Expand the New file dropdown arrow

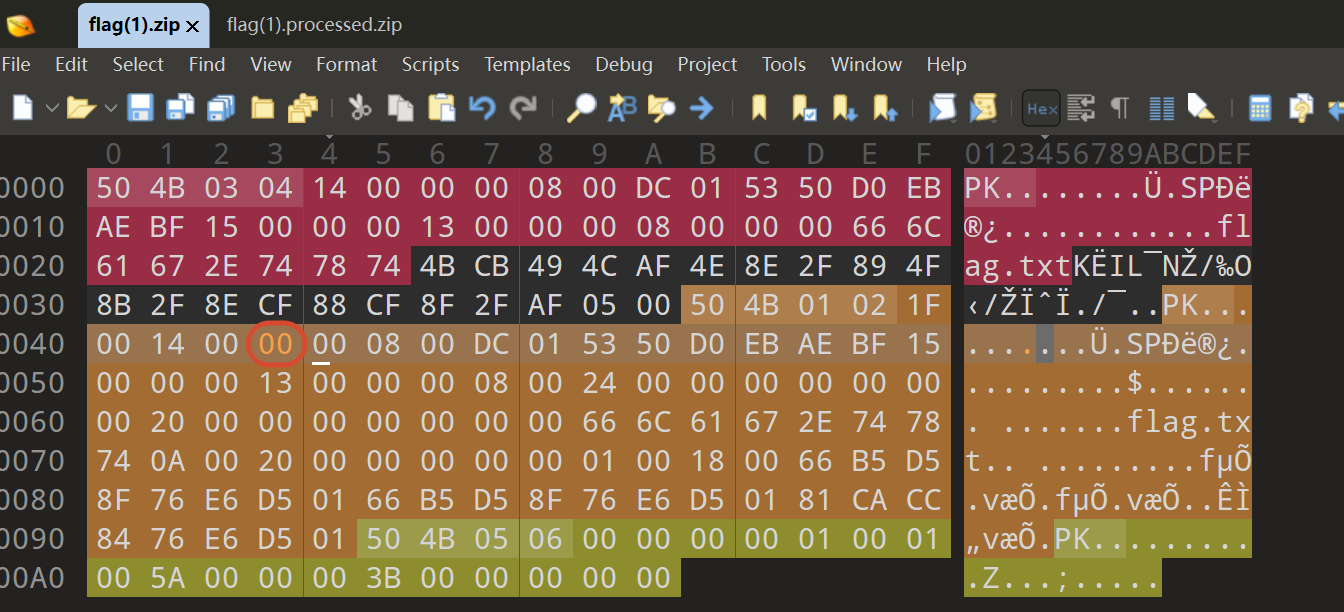click(x=52, y=107)
